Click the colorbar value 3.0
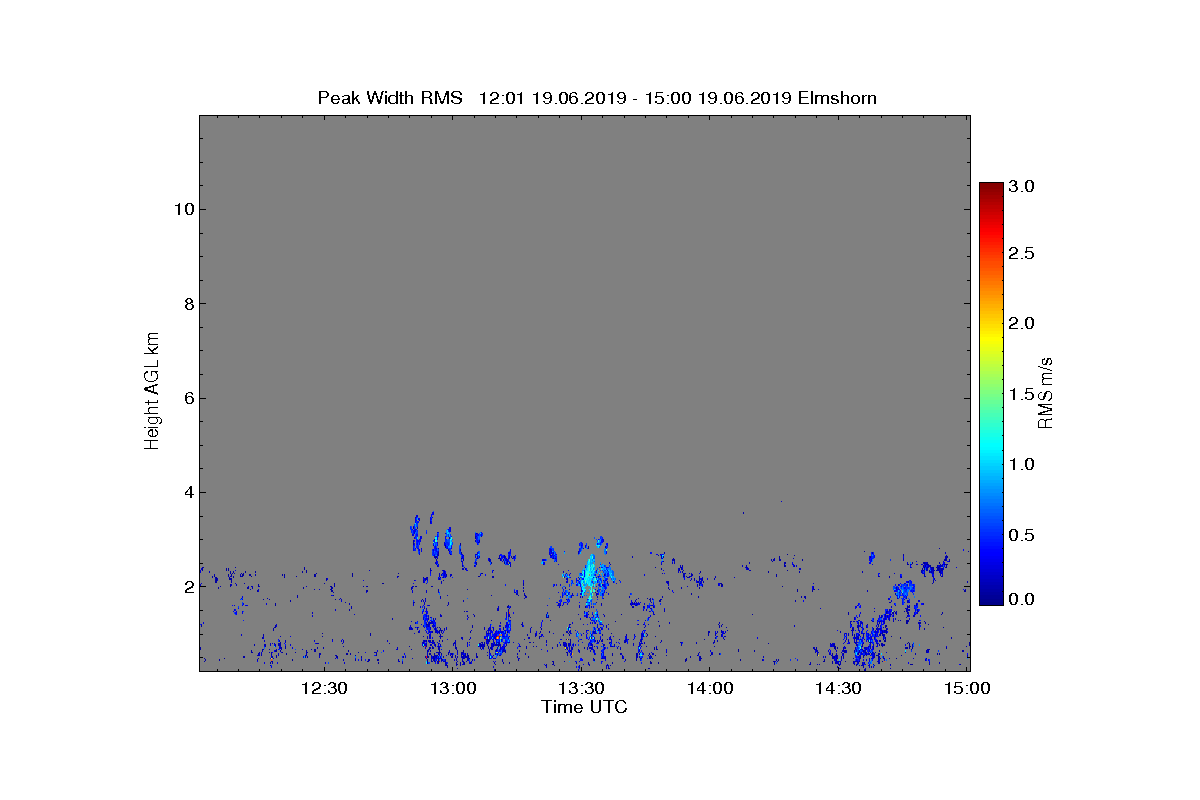 pos(1022,187)
